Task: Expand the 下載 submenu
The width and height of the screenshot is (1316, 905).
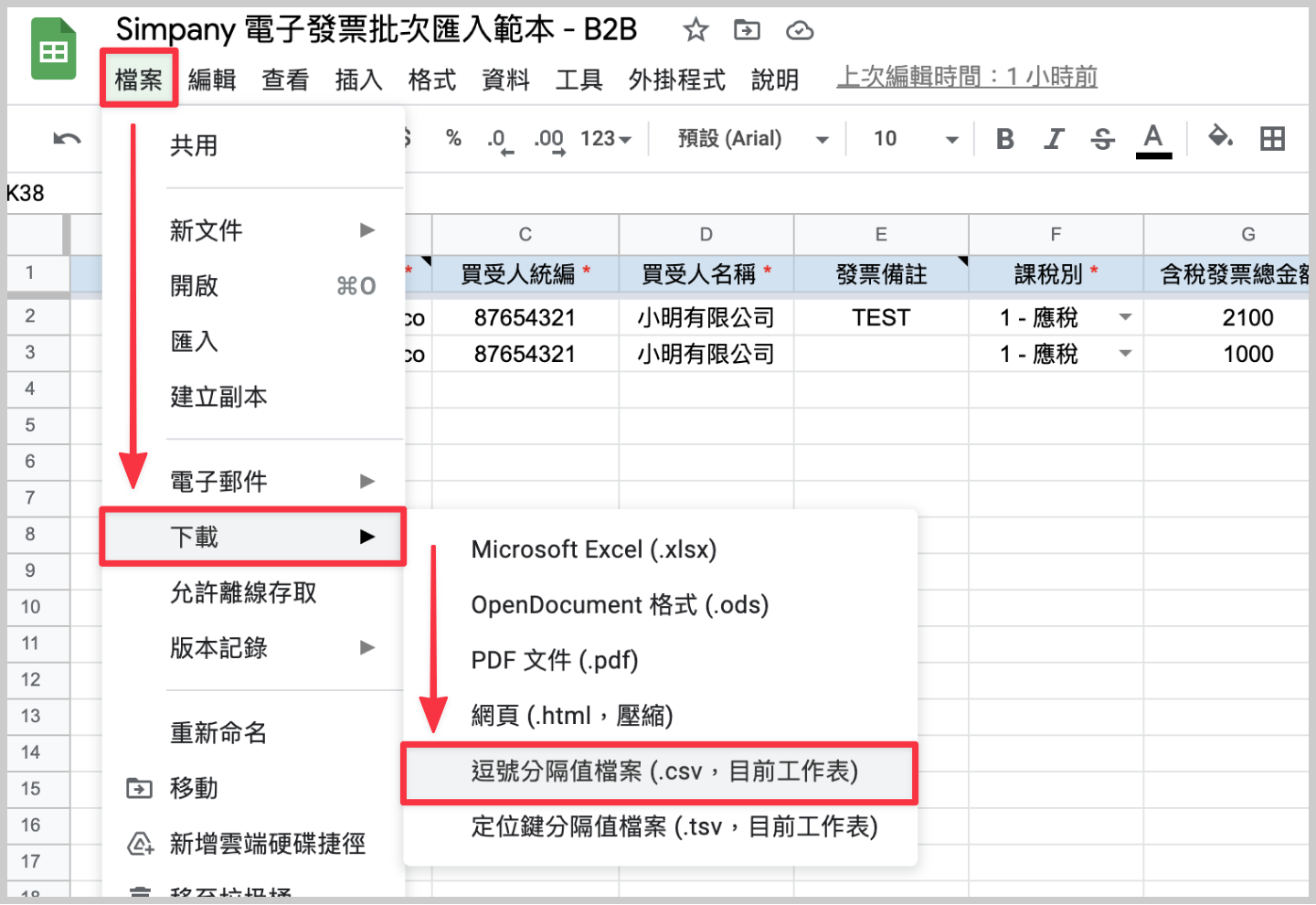Action: [253, 537]
